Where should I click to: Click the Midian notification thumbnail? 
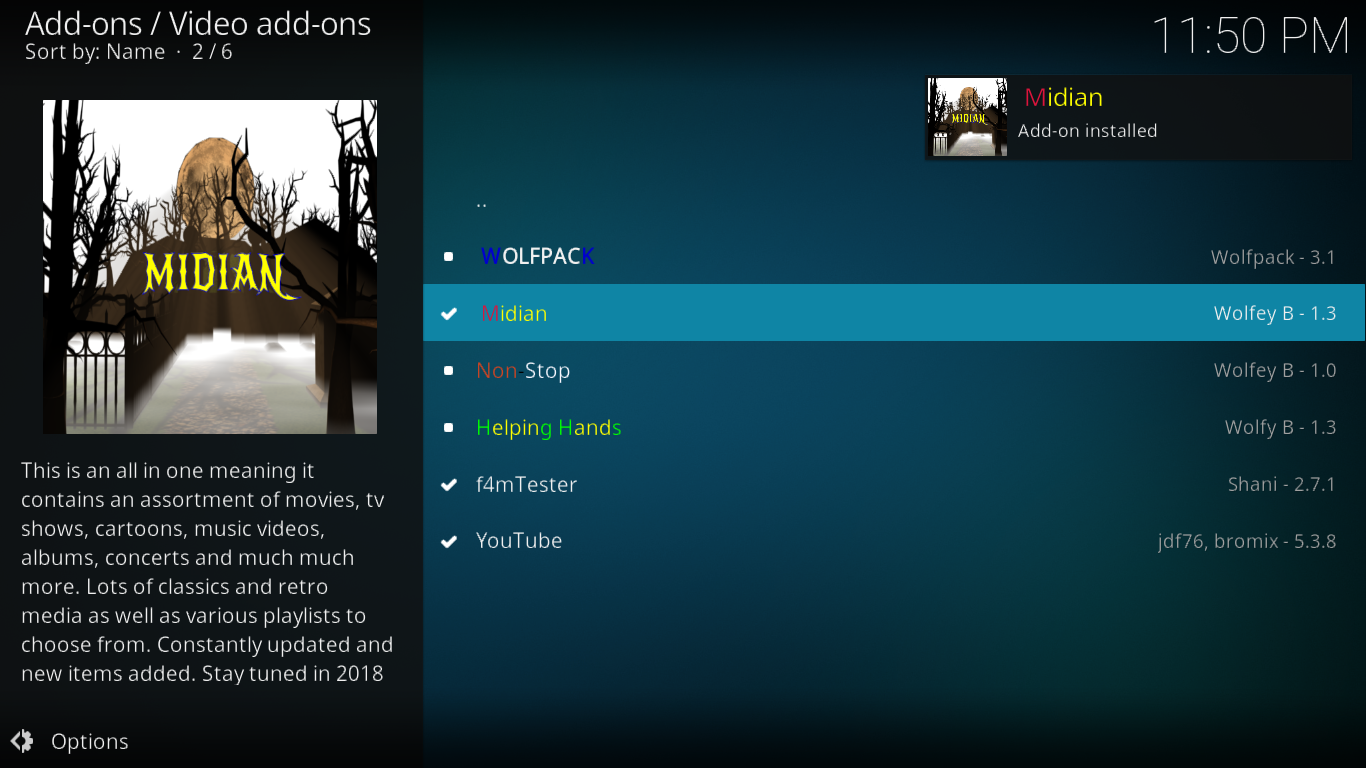pos(968,117)
